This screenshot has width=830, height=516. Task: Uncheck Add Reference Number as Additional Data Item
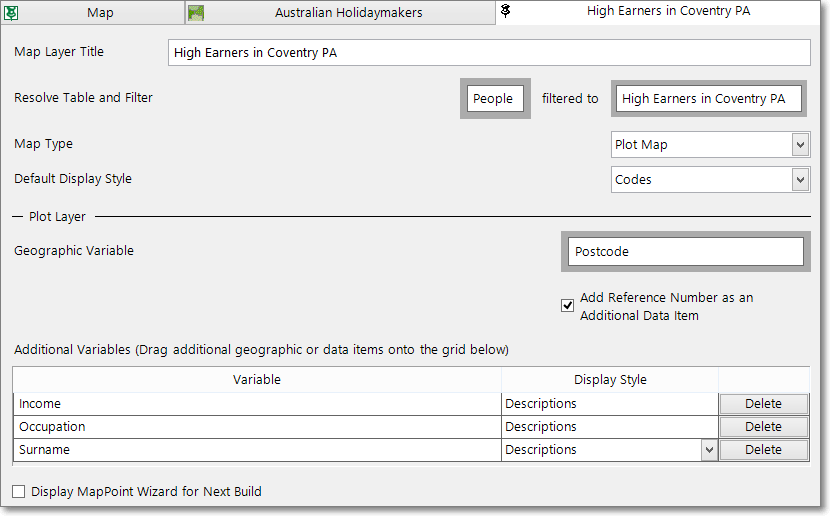click(567, 306)
